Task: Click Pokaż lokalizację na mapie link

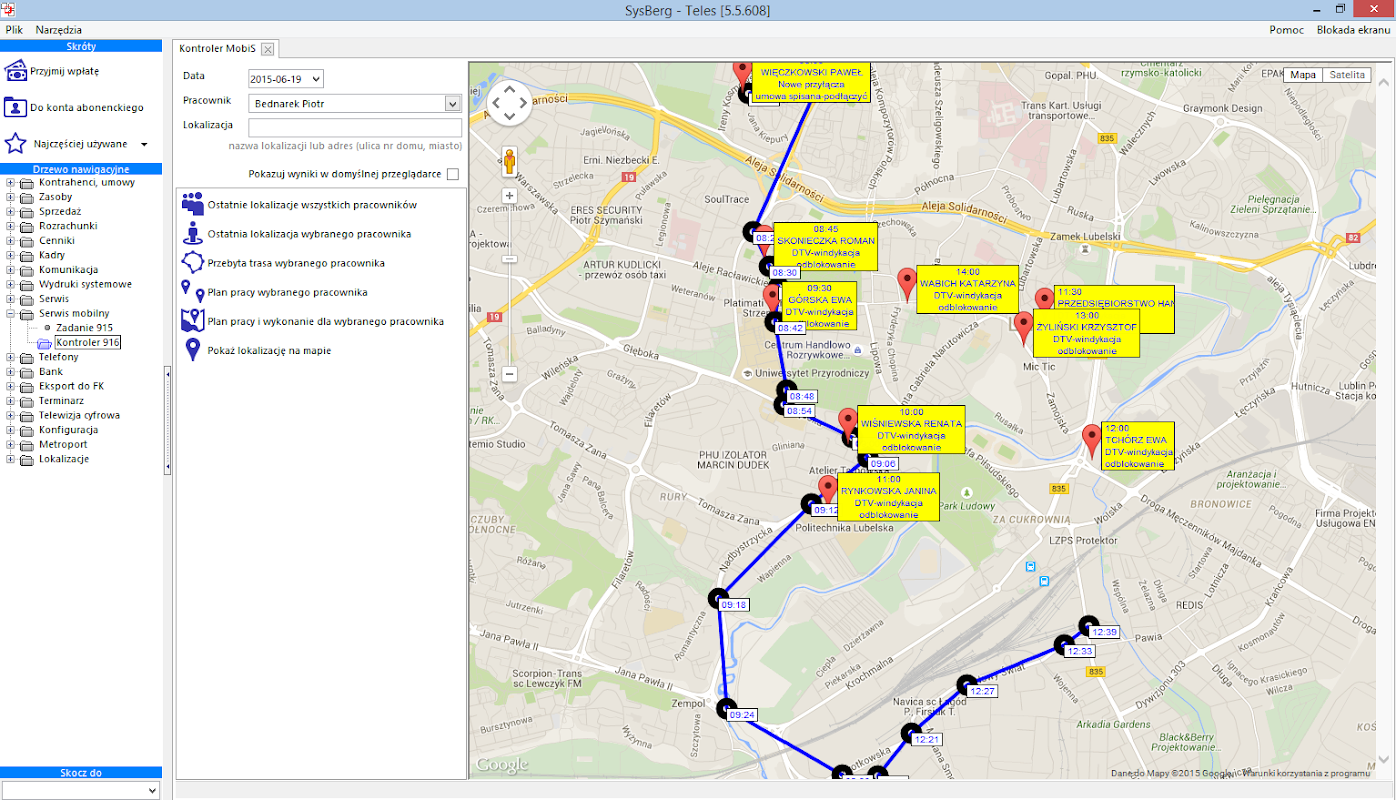Action: tap(269, 351)
